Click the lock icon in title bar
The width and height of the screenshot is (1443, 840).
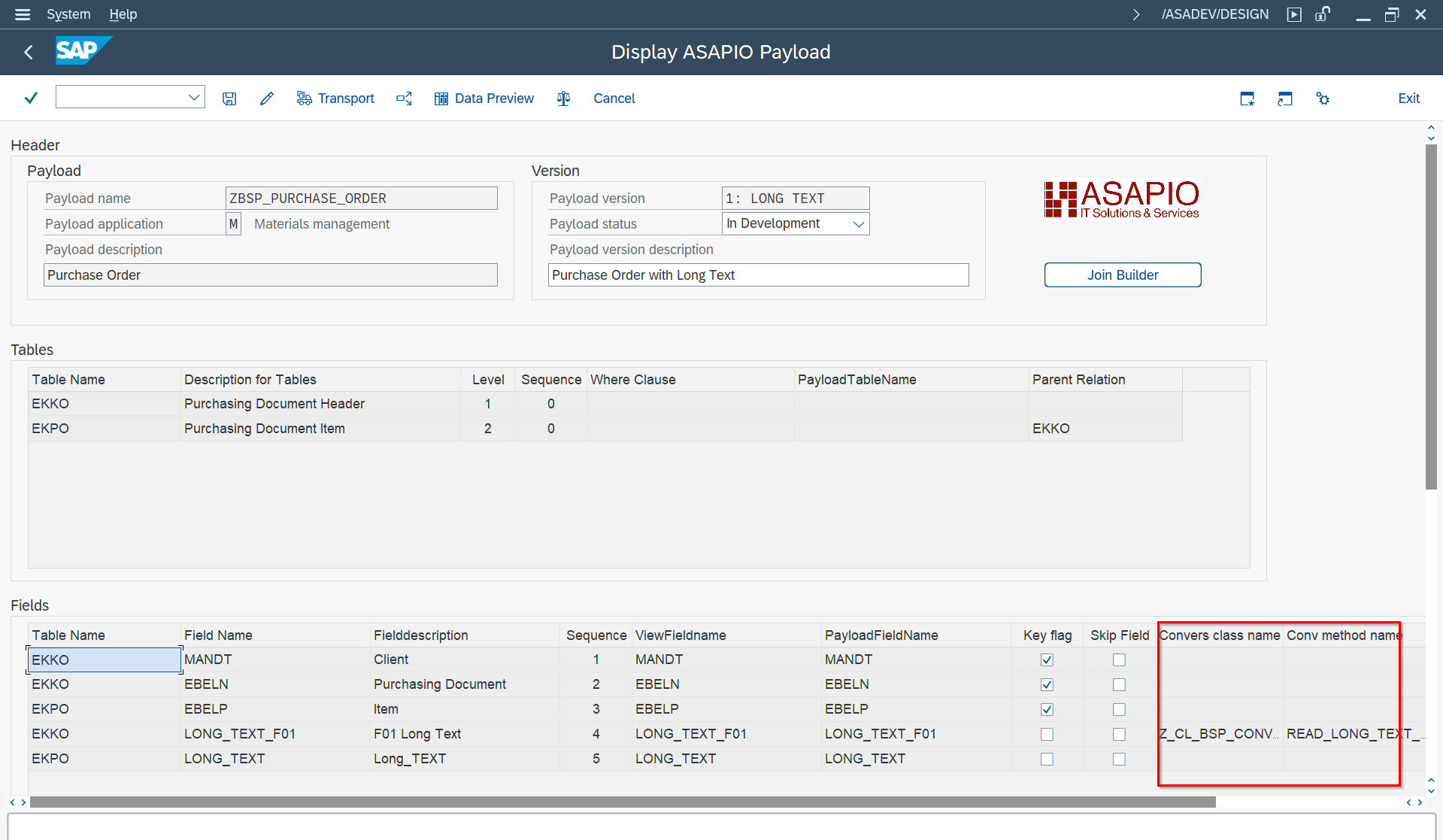[1323, 14]
